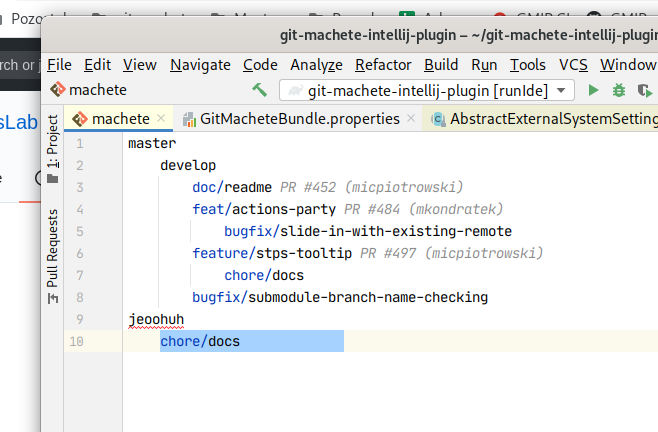
Task: Switch to the machete editor tab
Action: coord(119,119)
